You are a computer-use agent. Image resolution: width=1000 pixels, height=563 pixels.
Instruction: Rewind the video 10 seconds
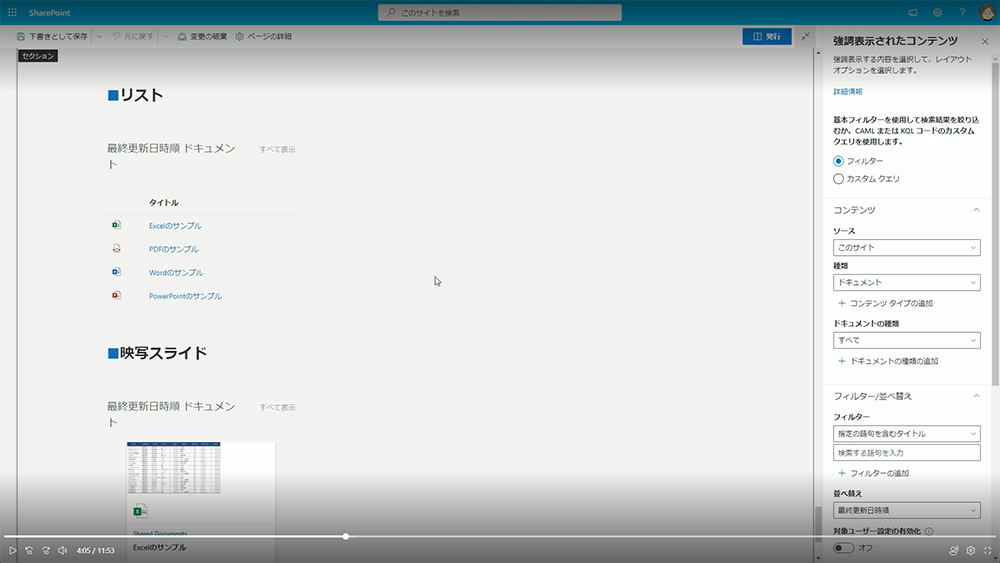(x=29, y=550)
